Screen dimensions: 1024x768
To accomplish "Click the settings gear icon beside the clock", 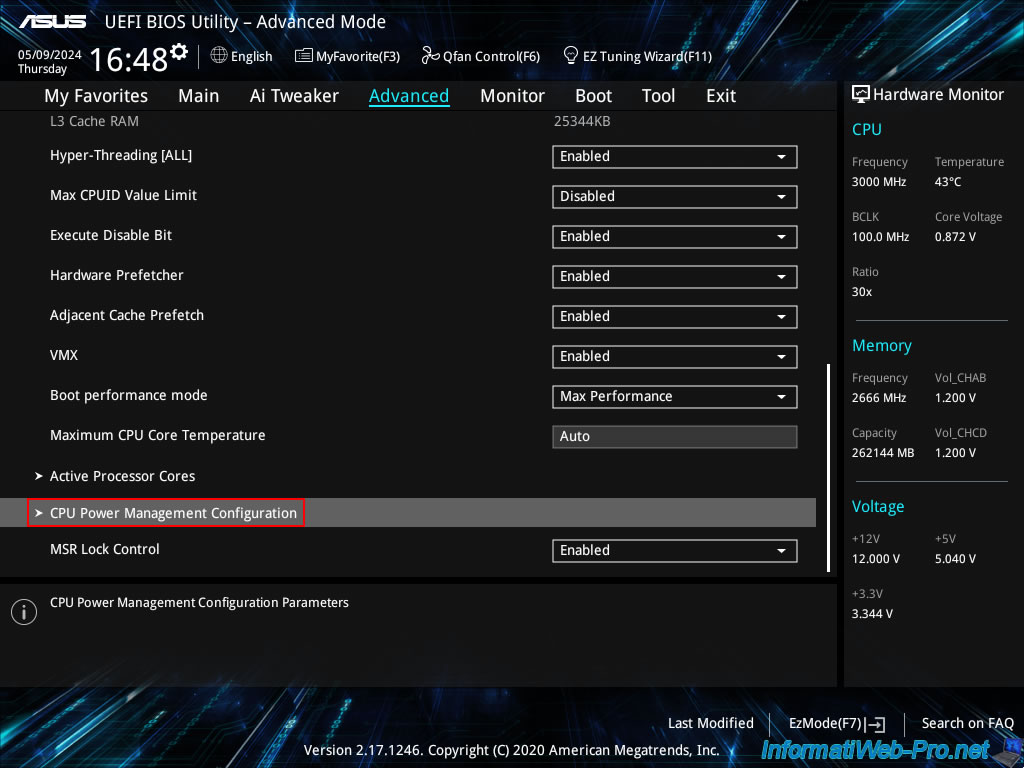I will [x=179, y=51].
